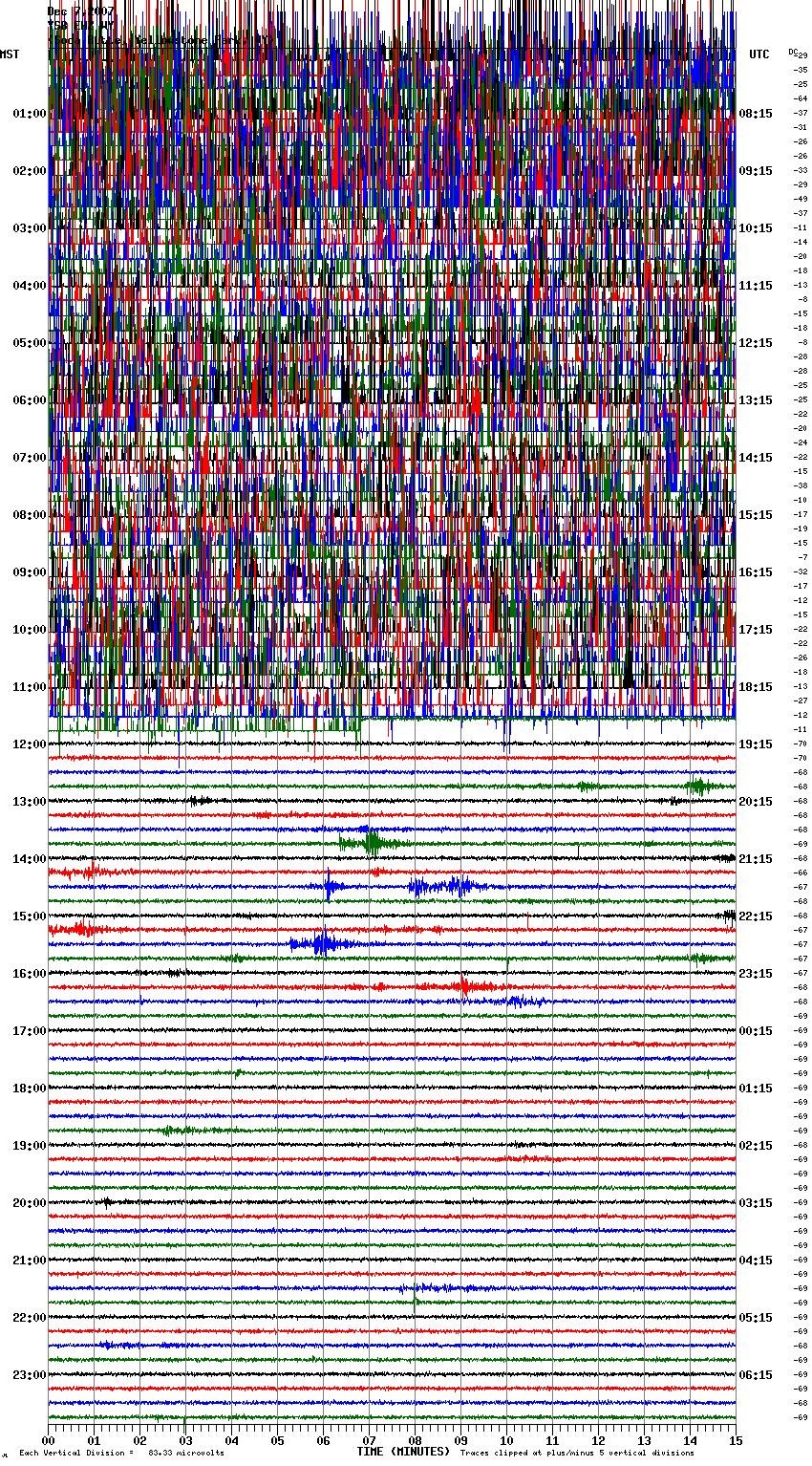Click the 00:15 UTC time label
This screenshot has height=1466, width=812.
point(756,1031)
